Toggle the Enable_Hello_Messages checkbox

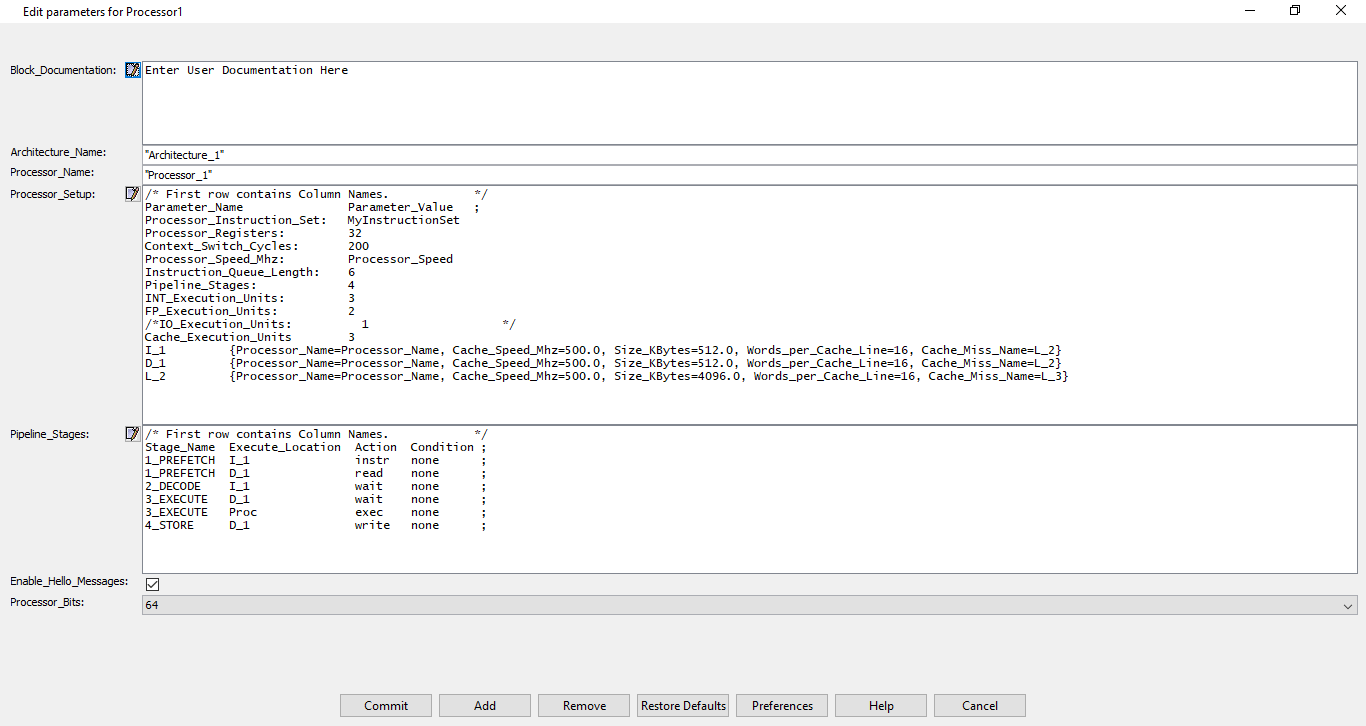pyautogui.click(x=153, y=584)
